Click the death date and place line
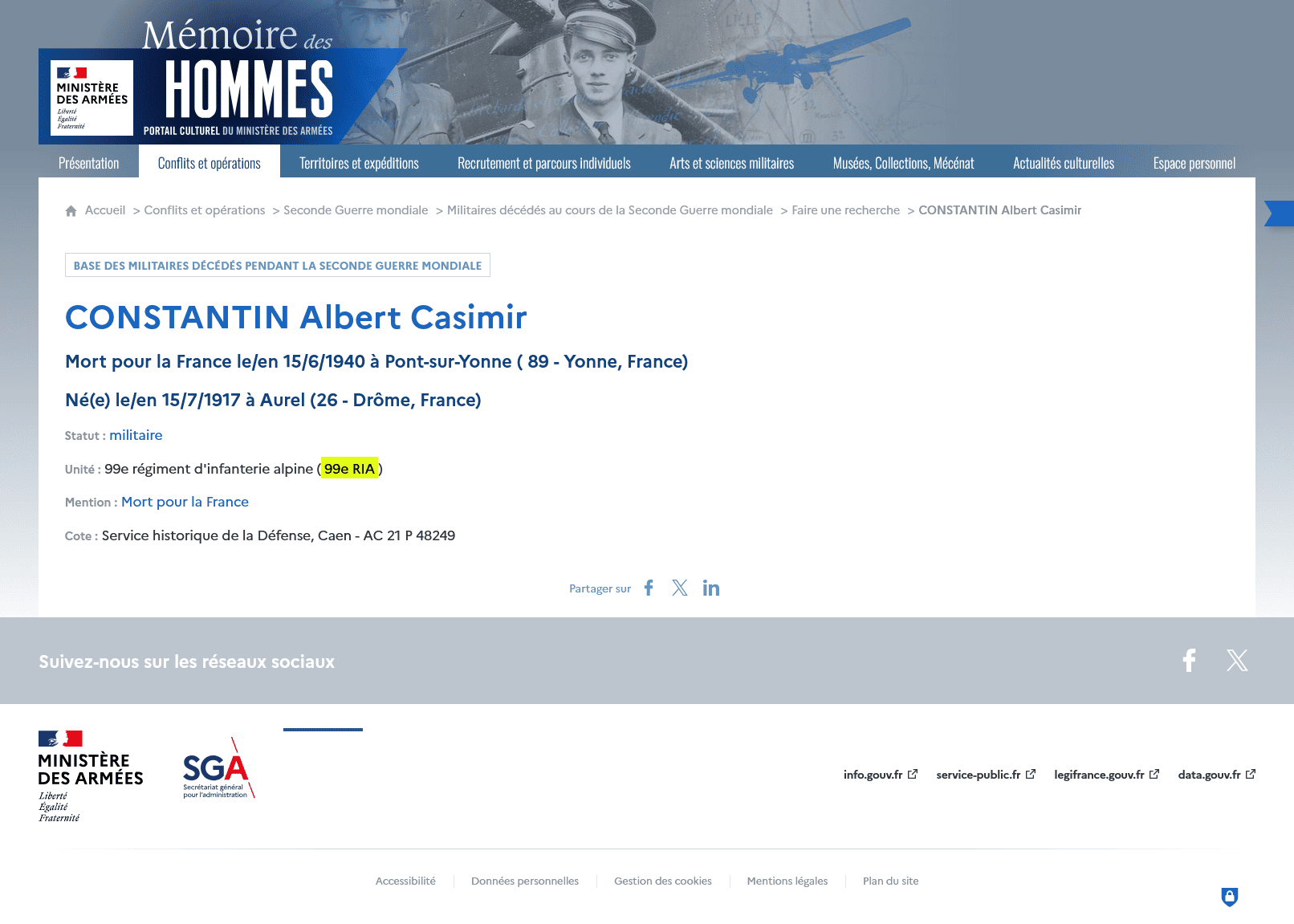 376,361
